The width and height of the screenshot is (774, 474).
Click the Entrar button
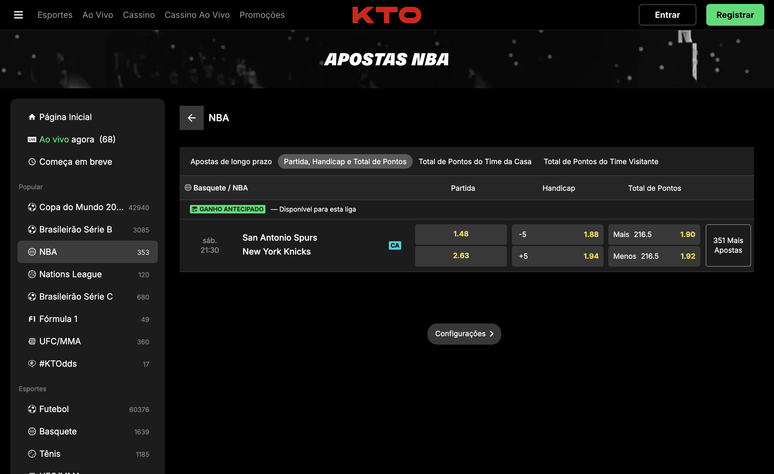coord(667,15)
